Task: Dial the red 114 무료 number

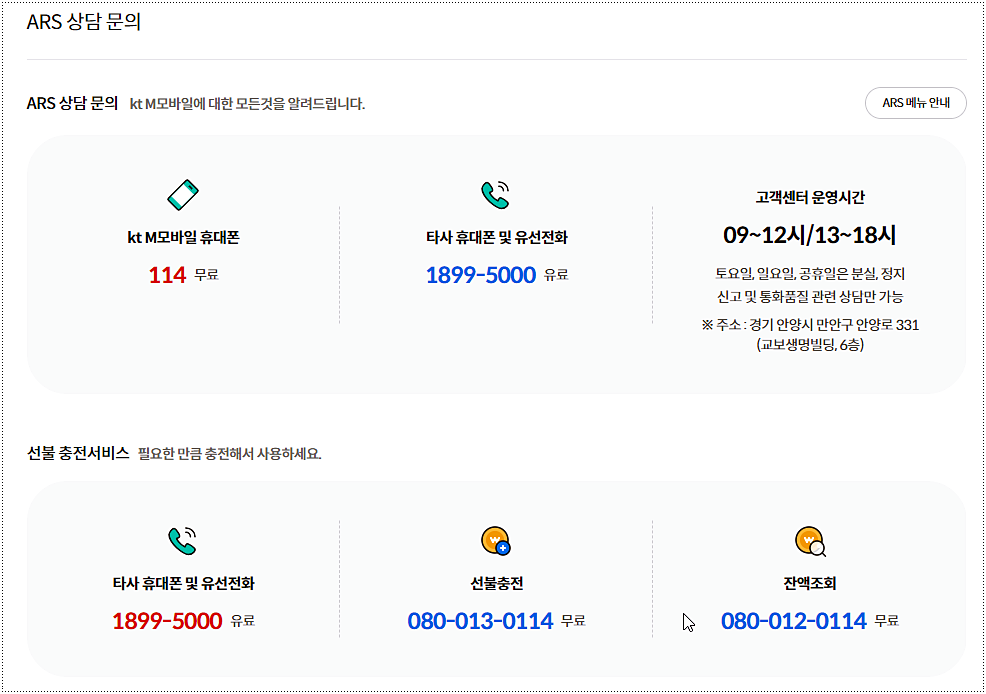Action: 168,275
